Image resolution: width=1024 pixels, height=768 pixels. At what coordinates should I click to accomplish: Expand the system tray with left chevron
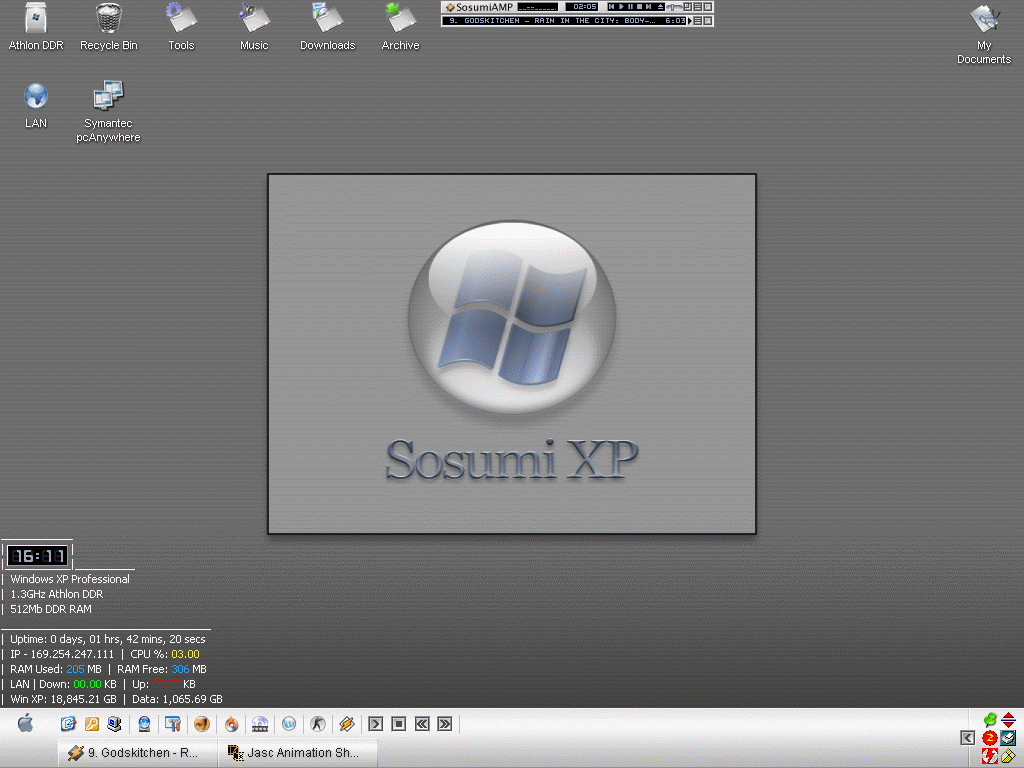[967, 738]
